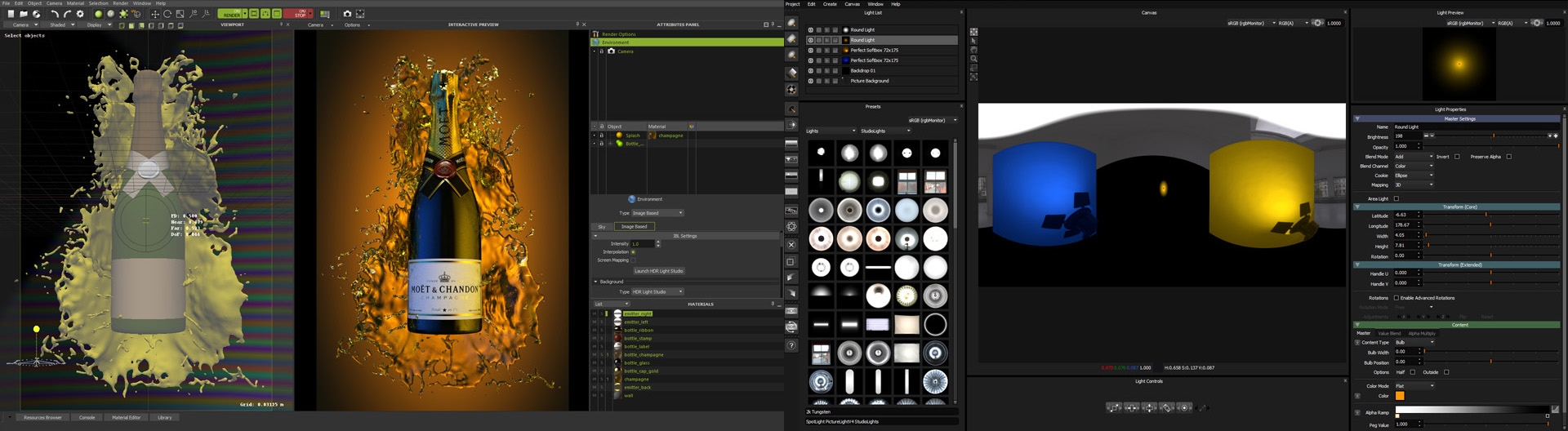Open the File menu

[6, 3]
